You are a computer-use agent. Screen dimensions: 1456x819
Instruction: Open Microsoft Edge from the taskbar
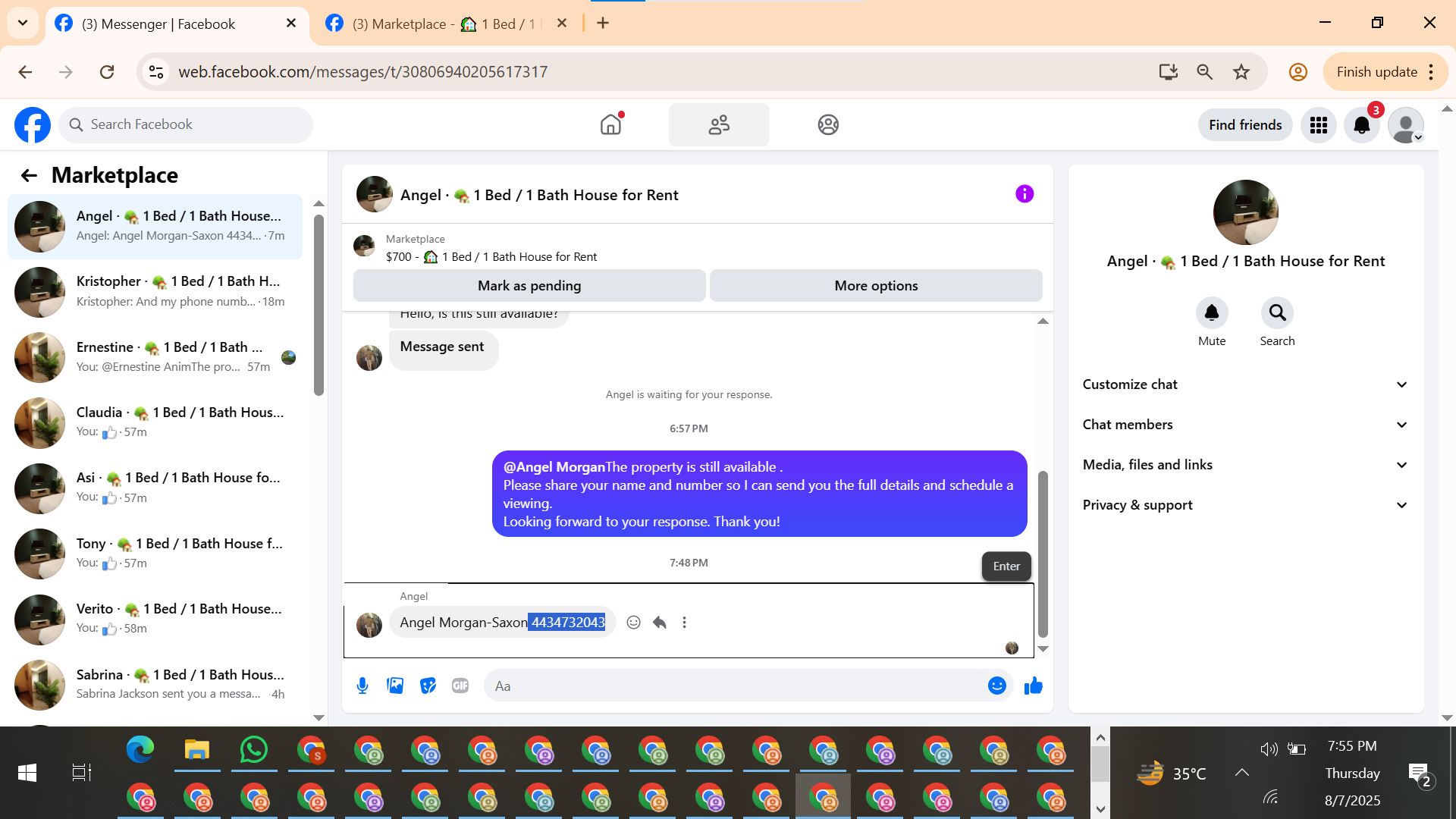click(x=140, y=750)
